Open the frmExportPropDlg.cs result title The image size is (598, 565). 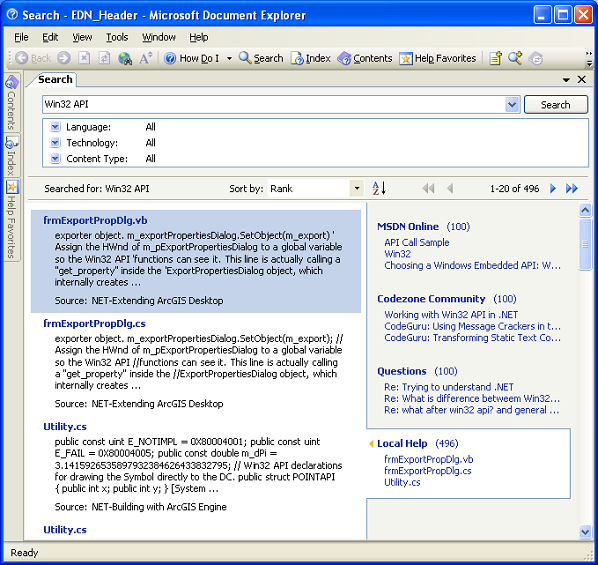click(94, 323)
